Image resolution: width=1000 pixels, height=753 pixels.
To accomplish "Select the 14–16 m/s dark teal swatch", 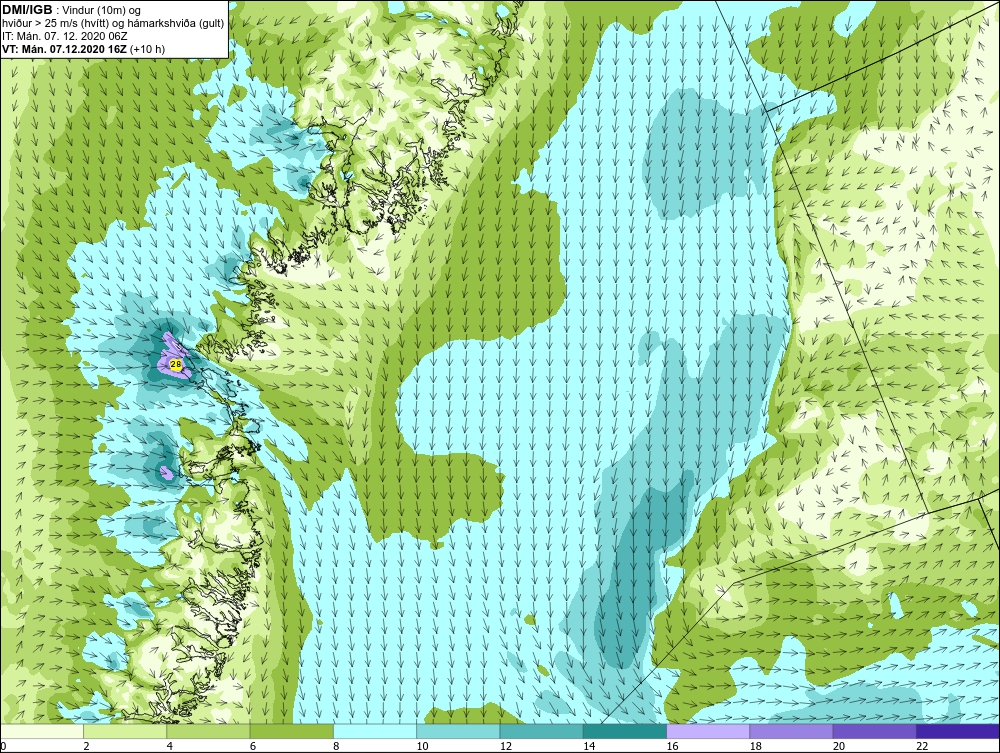I will [x=625, y=731].
